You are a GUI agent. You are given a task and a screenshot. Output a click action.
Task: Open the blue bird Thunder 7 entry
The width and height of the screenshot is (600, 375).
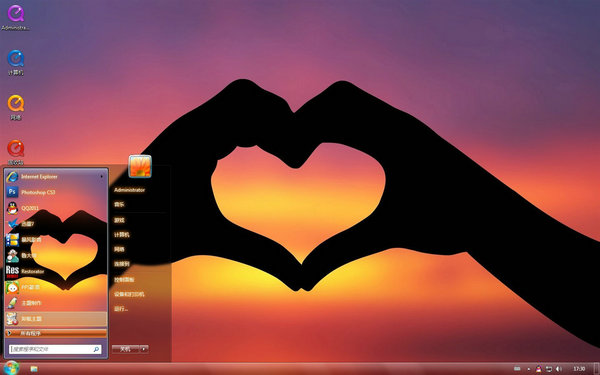[x=56, y=224]
